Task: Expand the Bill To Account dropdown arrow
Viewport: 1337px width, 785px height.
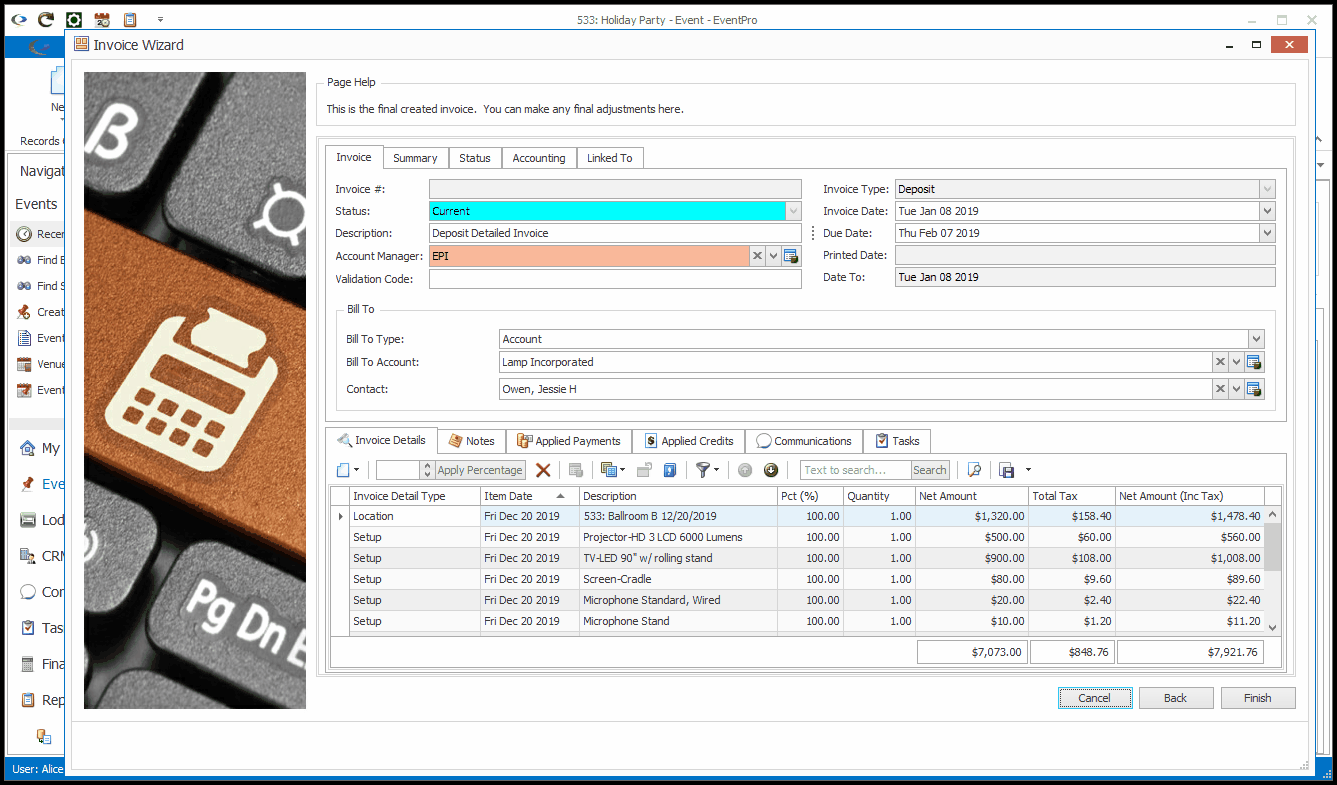Action: (1237, 362)
